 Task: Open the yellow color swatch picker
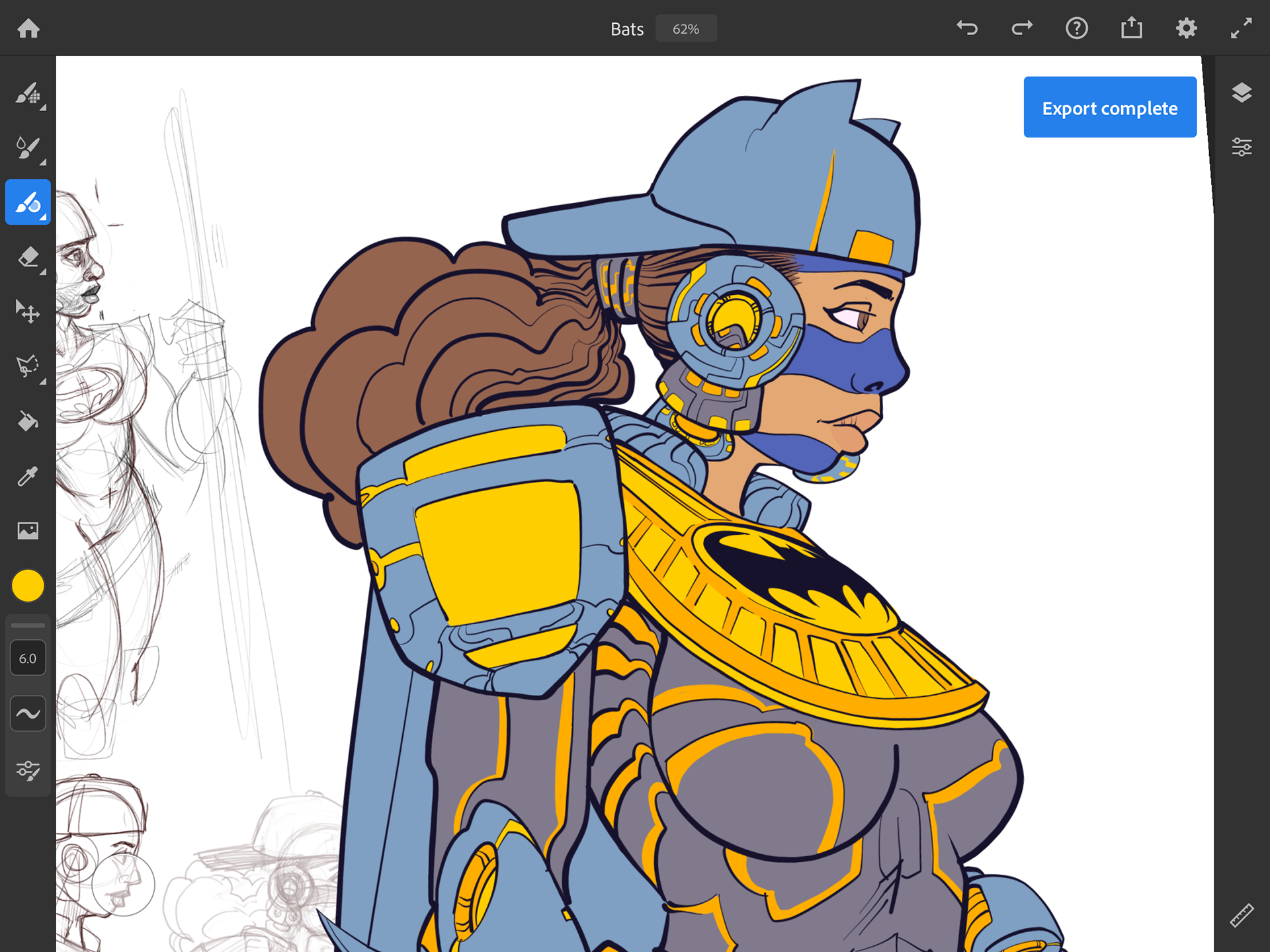pyautogui.click(x=28, y=586)
